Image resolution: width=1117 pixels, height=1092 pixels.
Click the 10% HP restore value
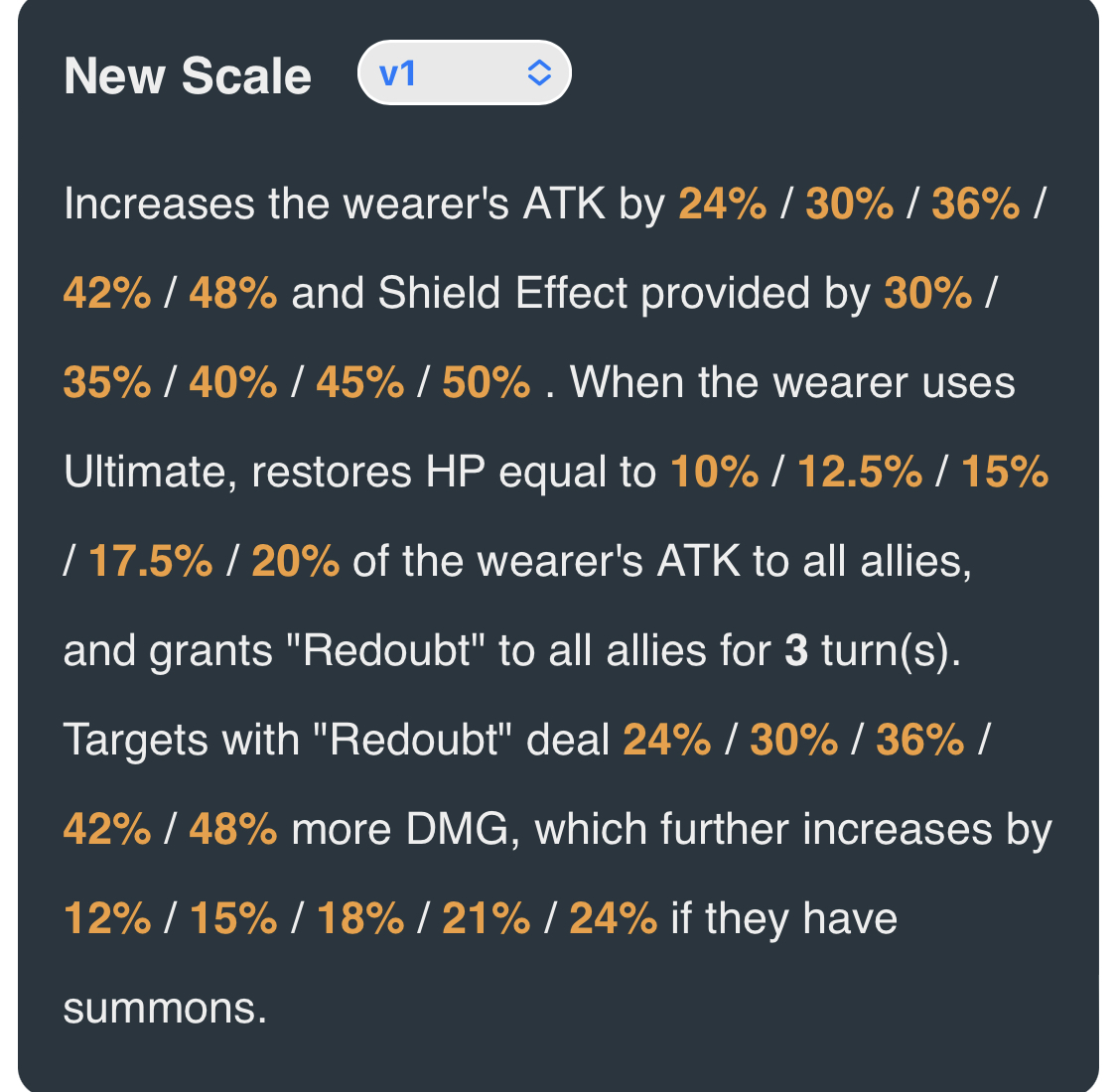715,472
